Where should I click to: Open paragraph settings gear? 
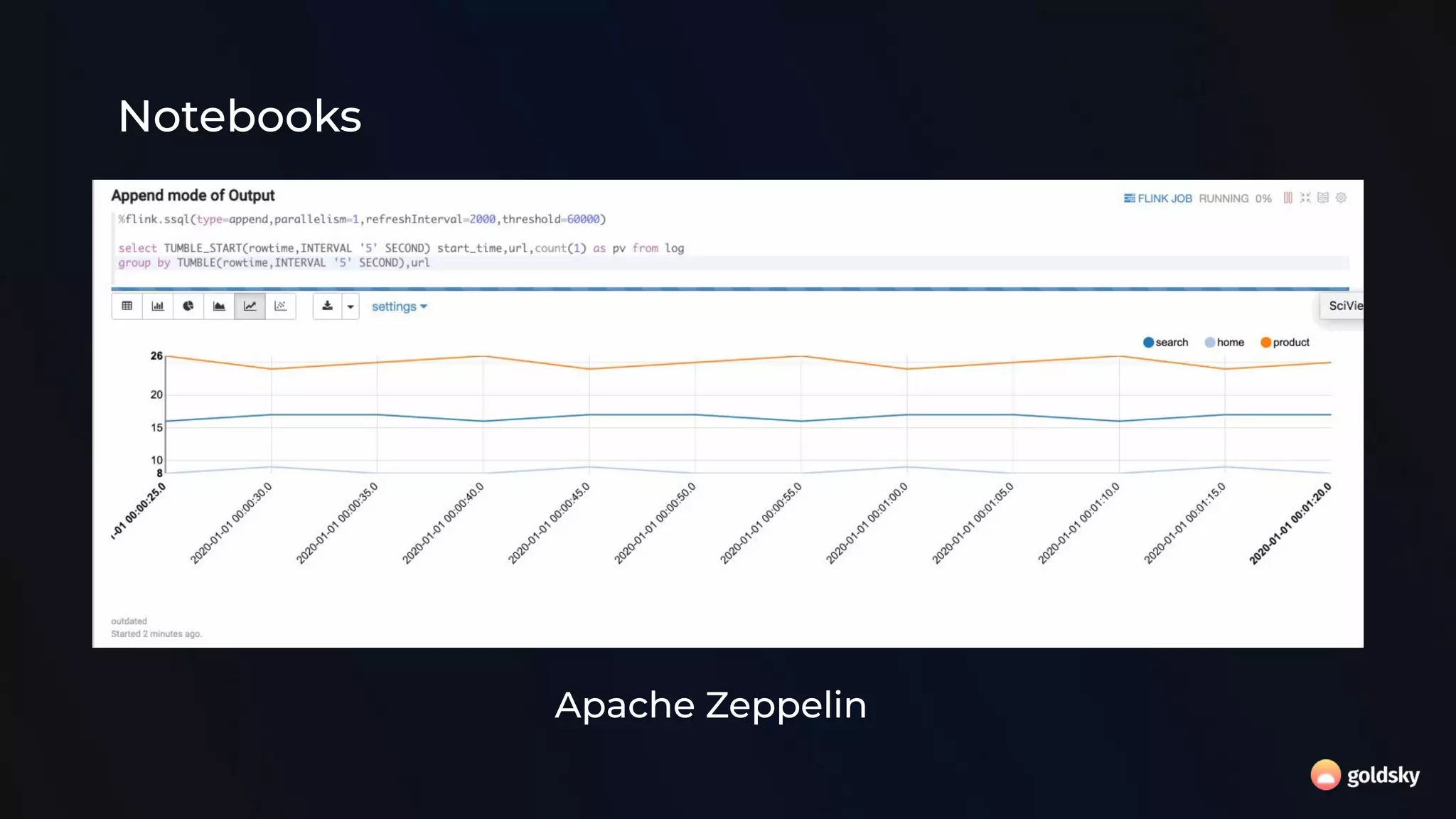pos(1341,198)
